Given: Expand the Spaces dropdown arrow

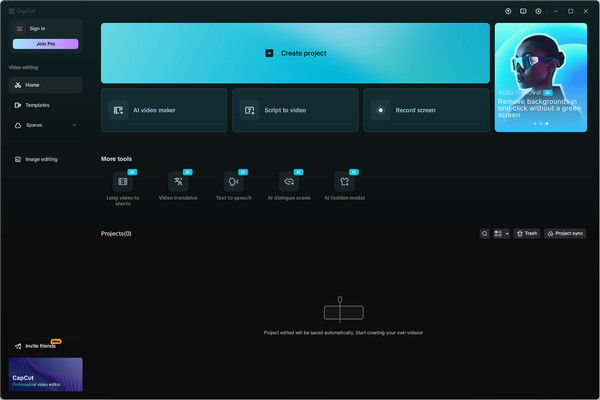Looking at the screenshot, I should (x=74, y=125).
